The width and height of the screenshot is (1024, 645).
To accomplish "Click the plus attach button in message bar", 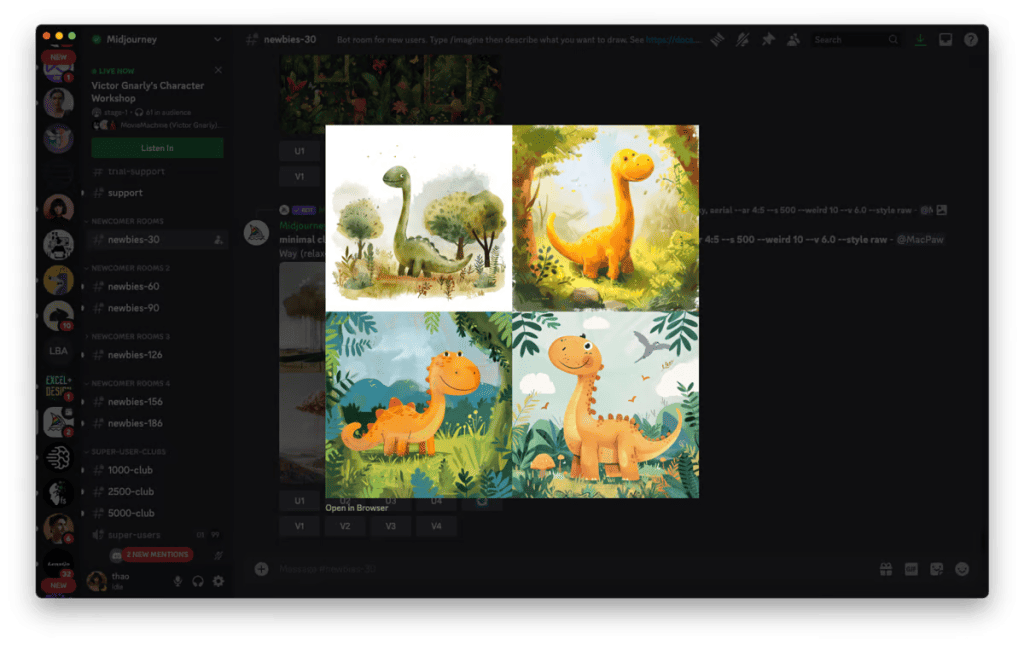I will coord(261,569).
